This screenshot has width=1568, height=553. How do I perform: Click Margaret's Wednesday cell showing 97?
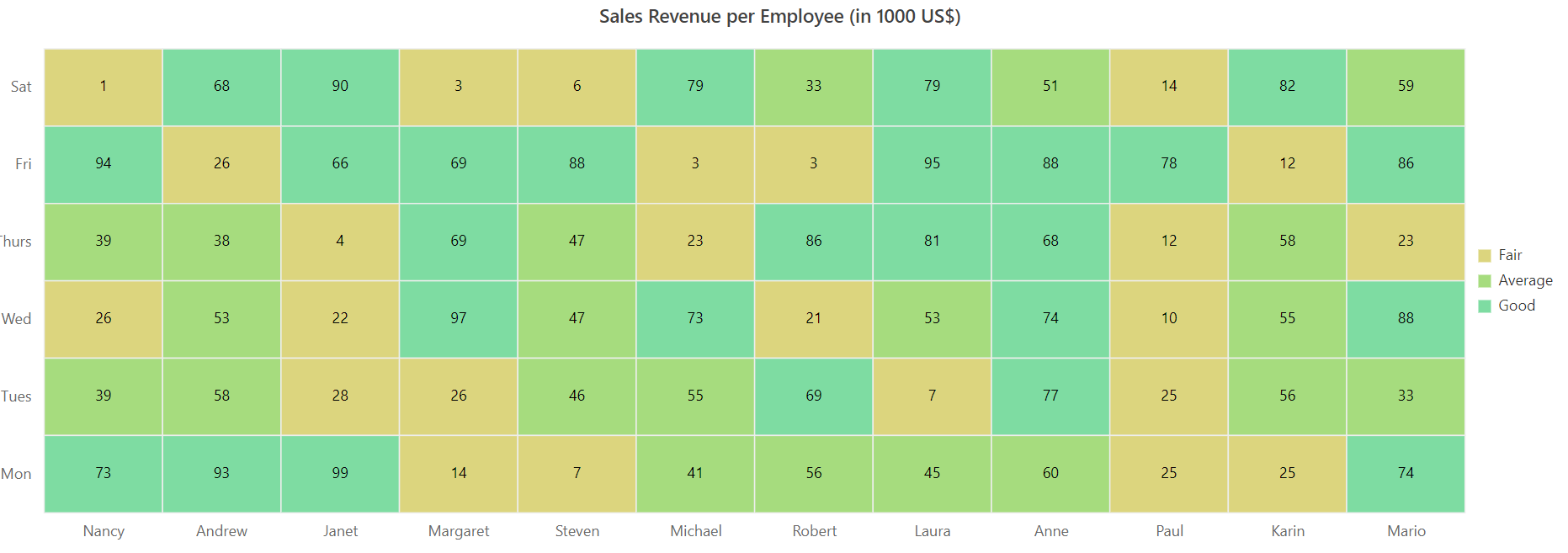tap(459, 319)
